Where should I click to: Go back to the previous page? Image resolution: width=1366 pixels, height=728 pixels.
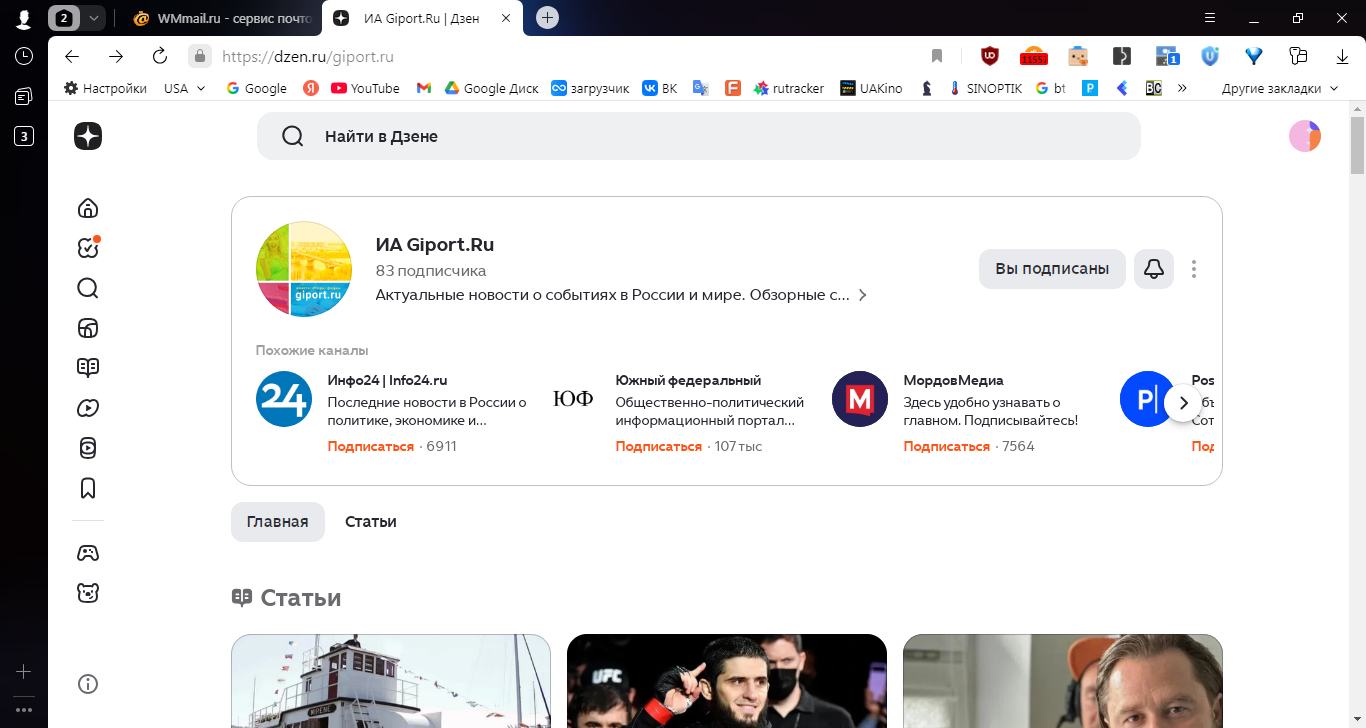pyautogui.click(x=72, y=56)
